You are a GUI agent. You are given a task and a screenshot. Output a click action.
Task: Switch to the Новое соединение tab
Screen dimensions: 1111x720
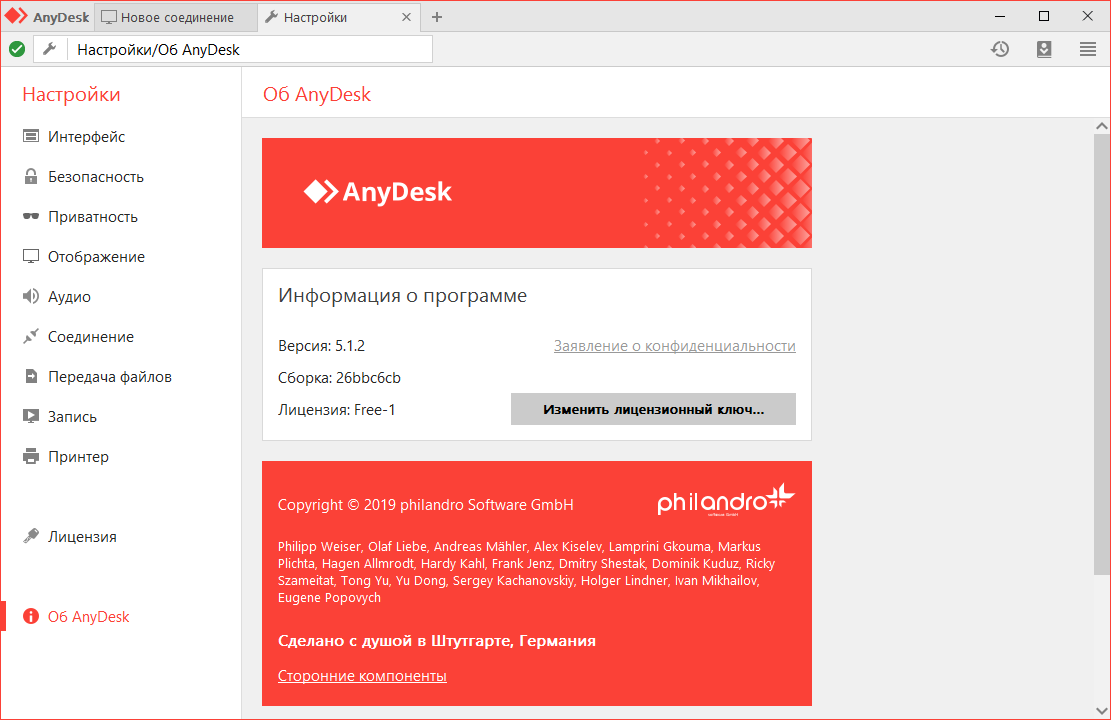(175, 16)
